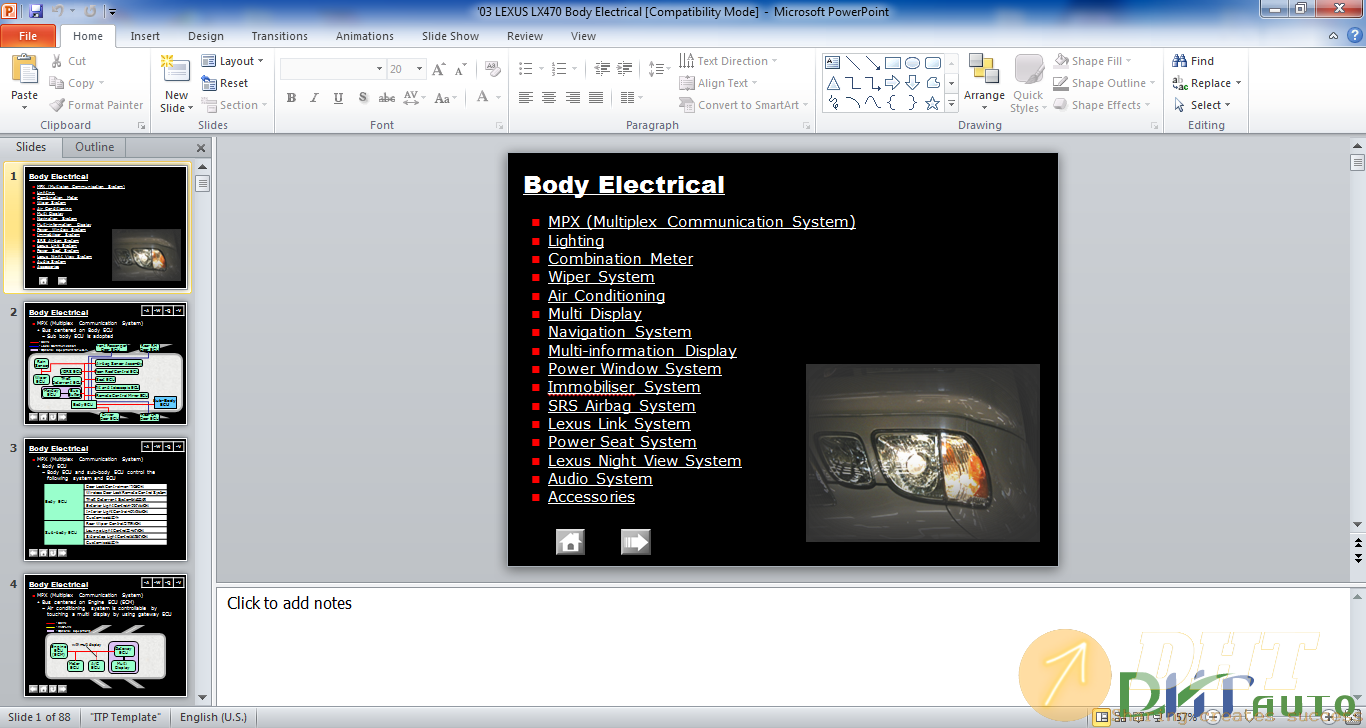Click the home action button on slide
This screenshot has height=728, width=1366.
[570, 542]
